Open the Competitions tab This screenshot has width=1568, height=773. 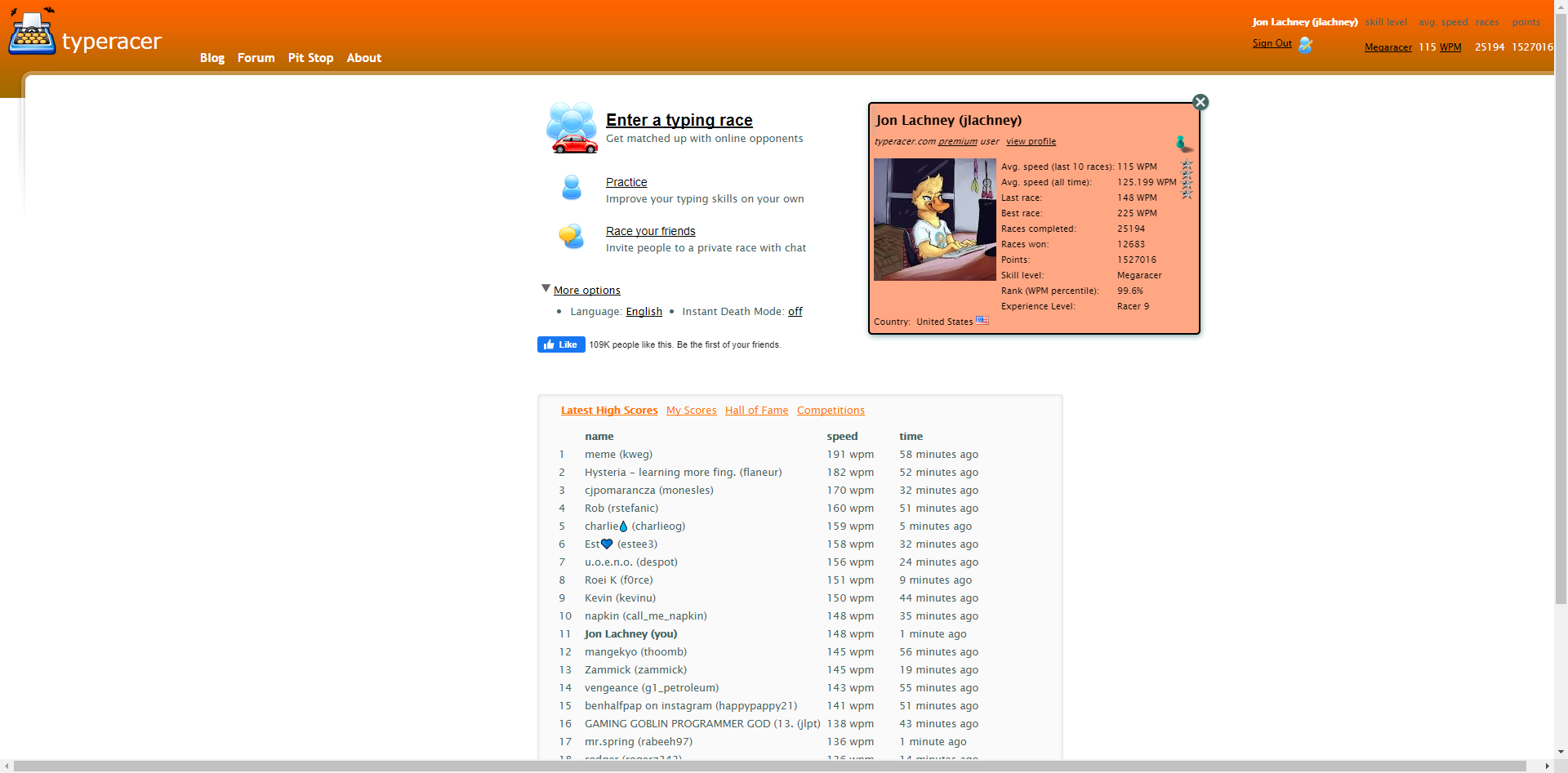tap(831, 411)
